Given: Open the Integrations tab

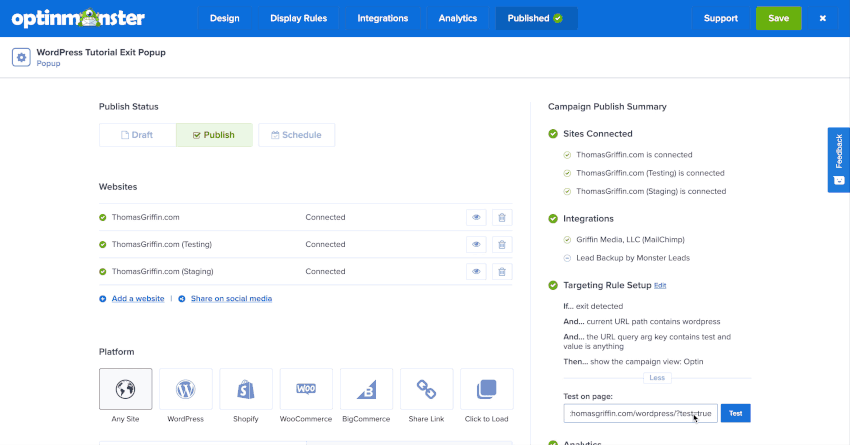Looking at the screenshot, I should 383,18.
